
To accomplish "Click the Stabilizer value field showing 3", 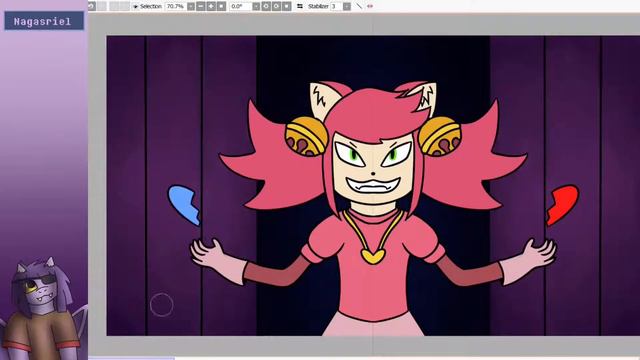I will point(336,7).
